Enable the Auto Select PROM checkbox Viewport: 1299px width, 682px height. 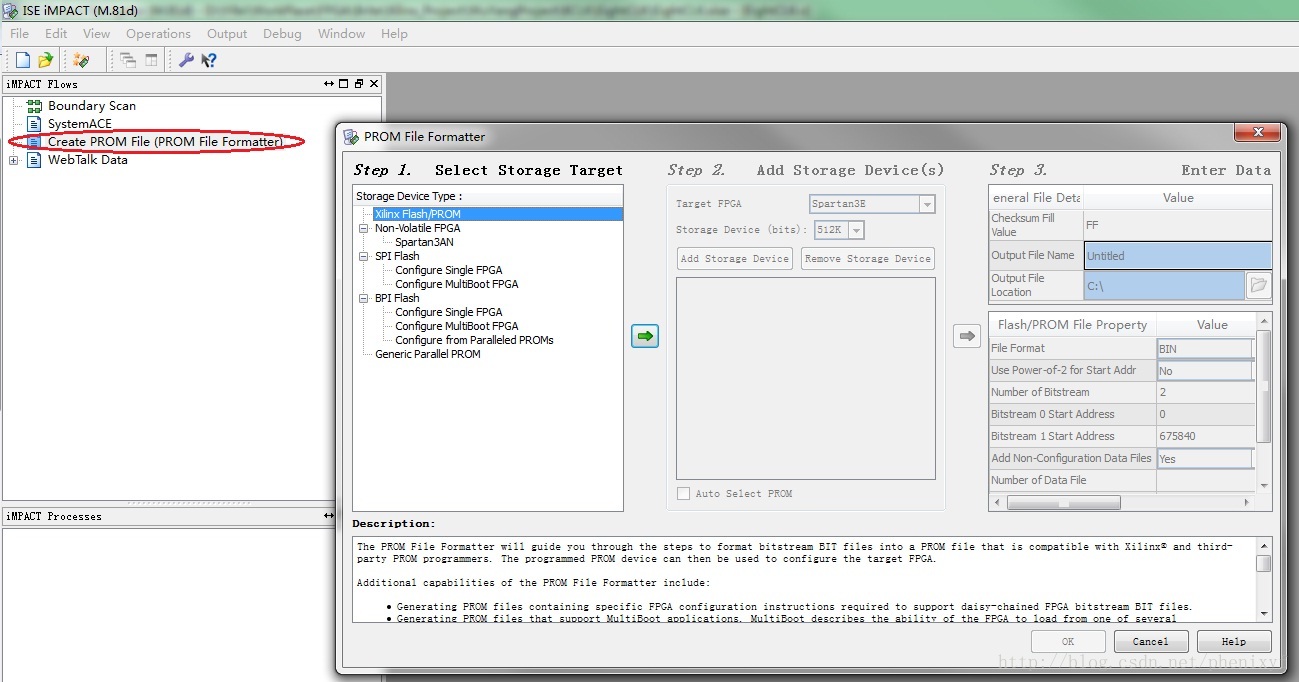pos(683,494)
